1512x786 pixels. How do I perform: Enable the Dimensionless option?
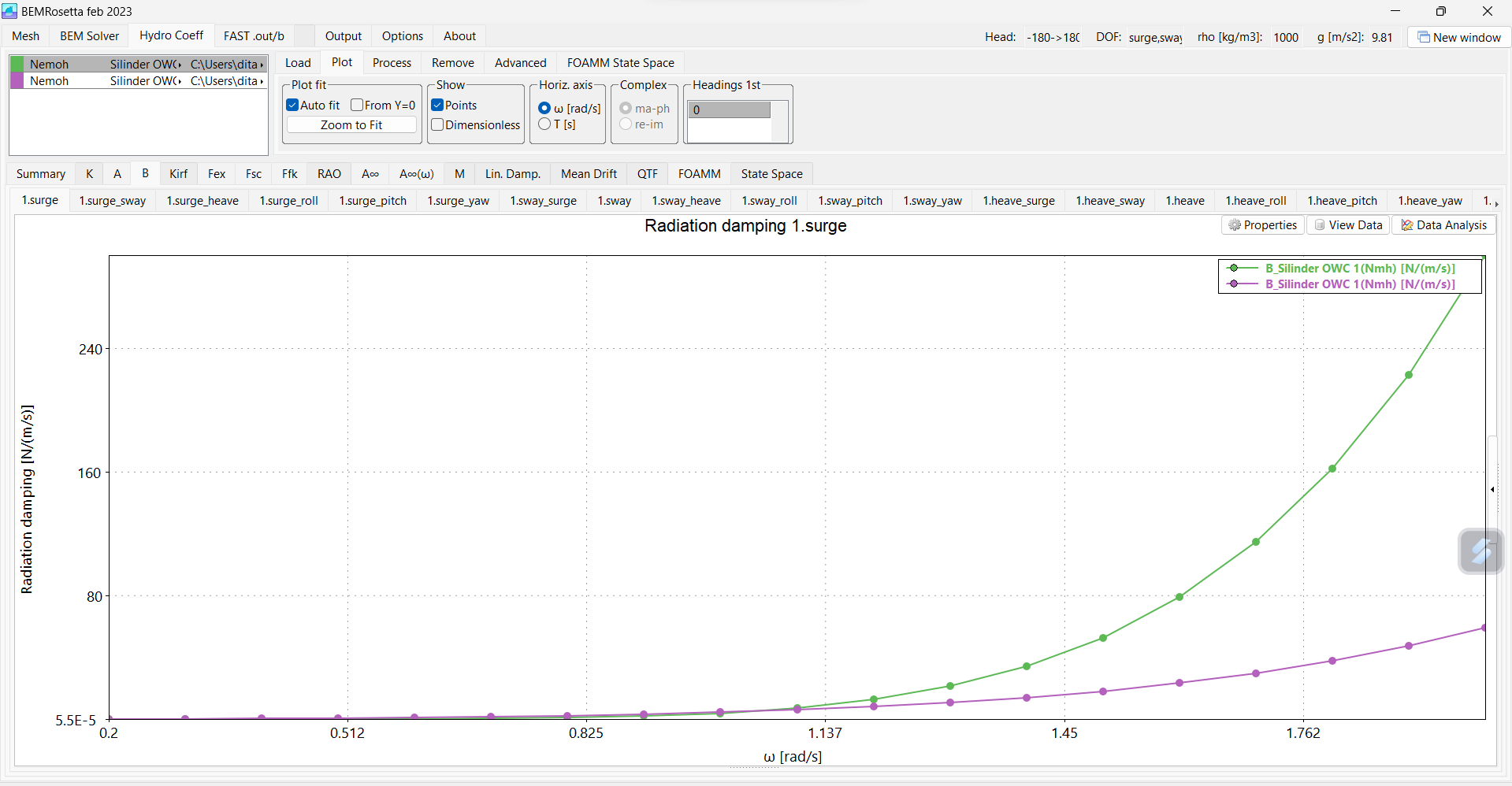click(x=438, y=124)
